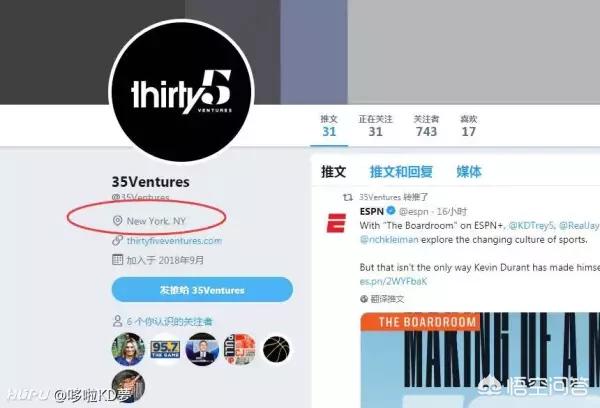
Task: Switch to the 媒体 tab
Action: [x=469, y=172]
